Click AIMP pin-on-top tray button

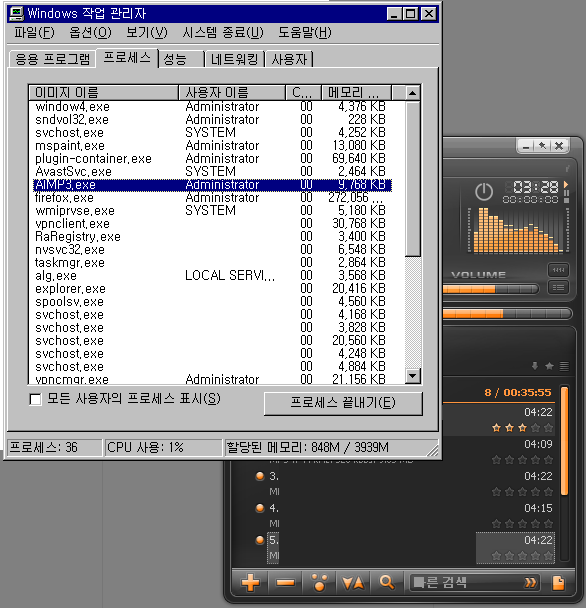pos(542,146)
